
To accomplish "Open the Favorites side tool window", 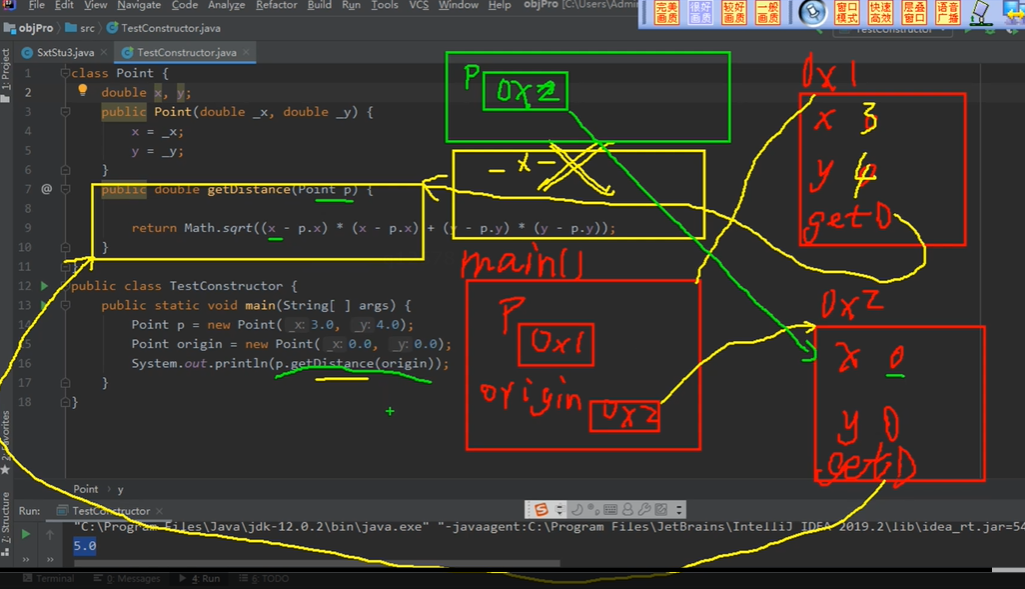I will point(6,443).
